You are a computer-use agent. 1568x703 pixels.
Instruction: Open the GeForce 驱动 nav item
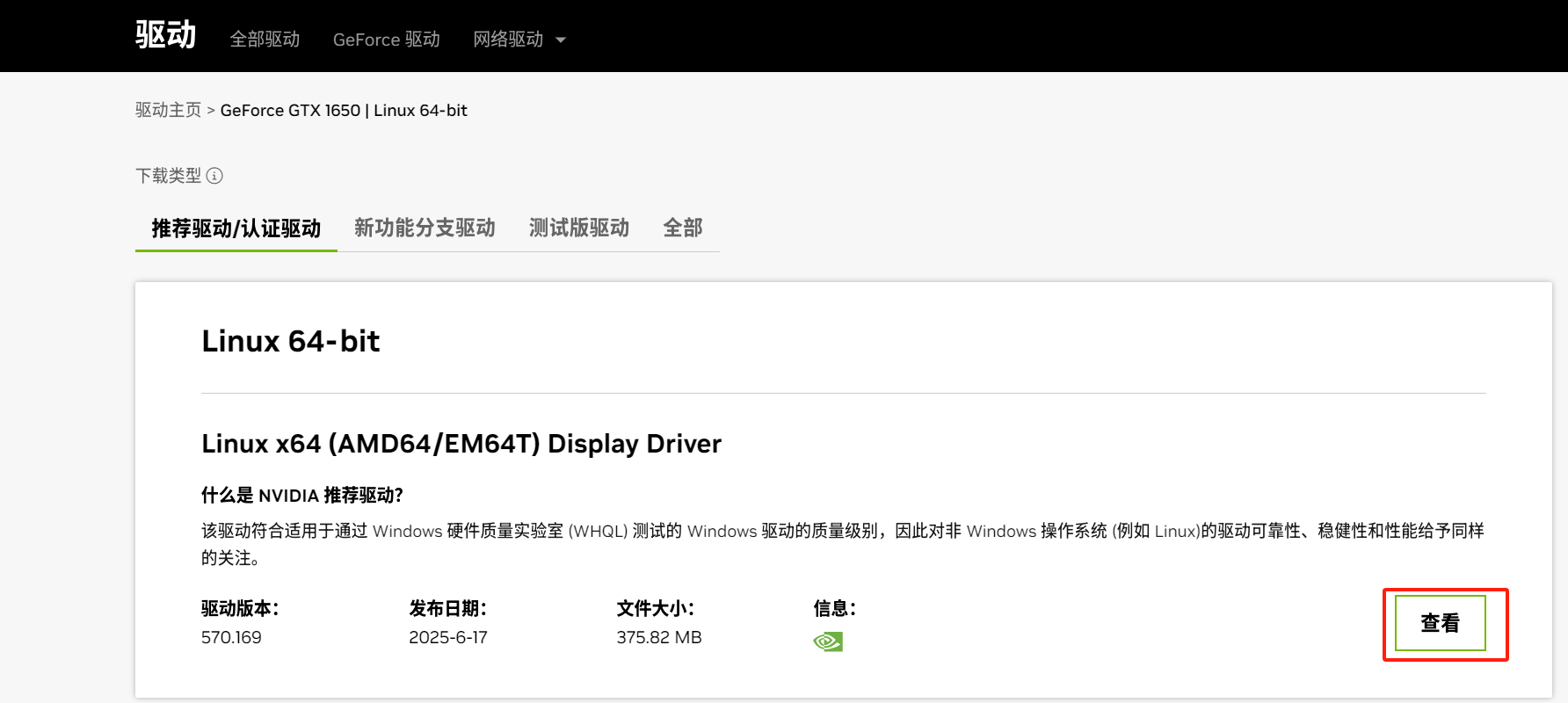387,40
